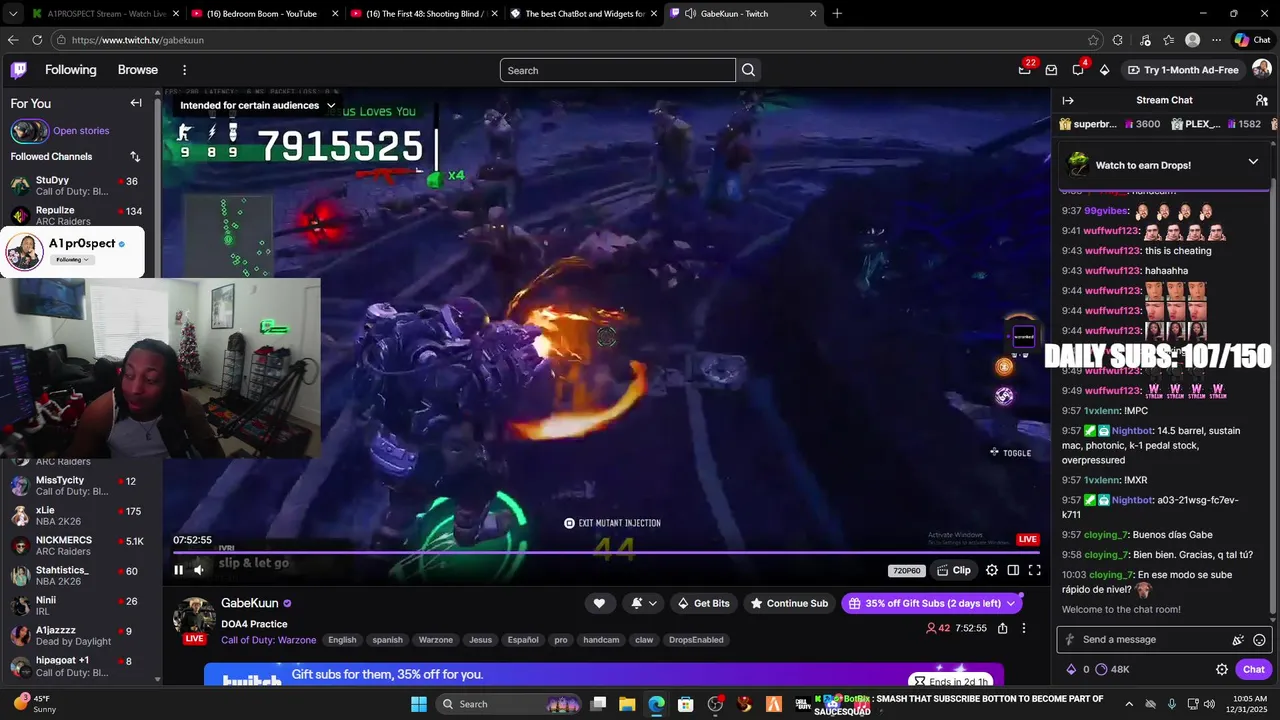Viewport: 1280px width, 720px height.
Task: Expand the 35% off Gift Subs dropdown
Action: [1011, 603]
